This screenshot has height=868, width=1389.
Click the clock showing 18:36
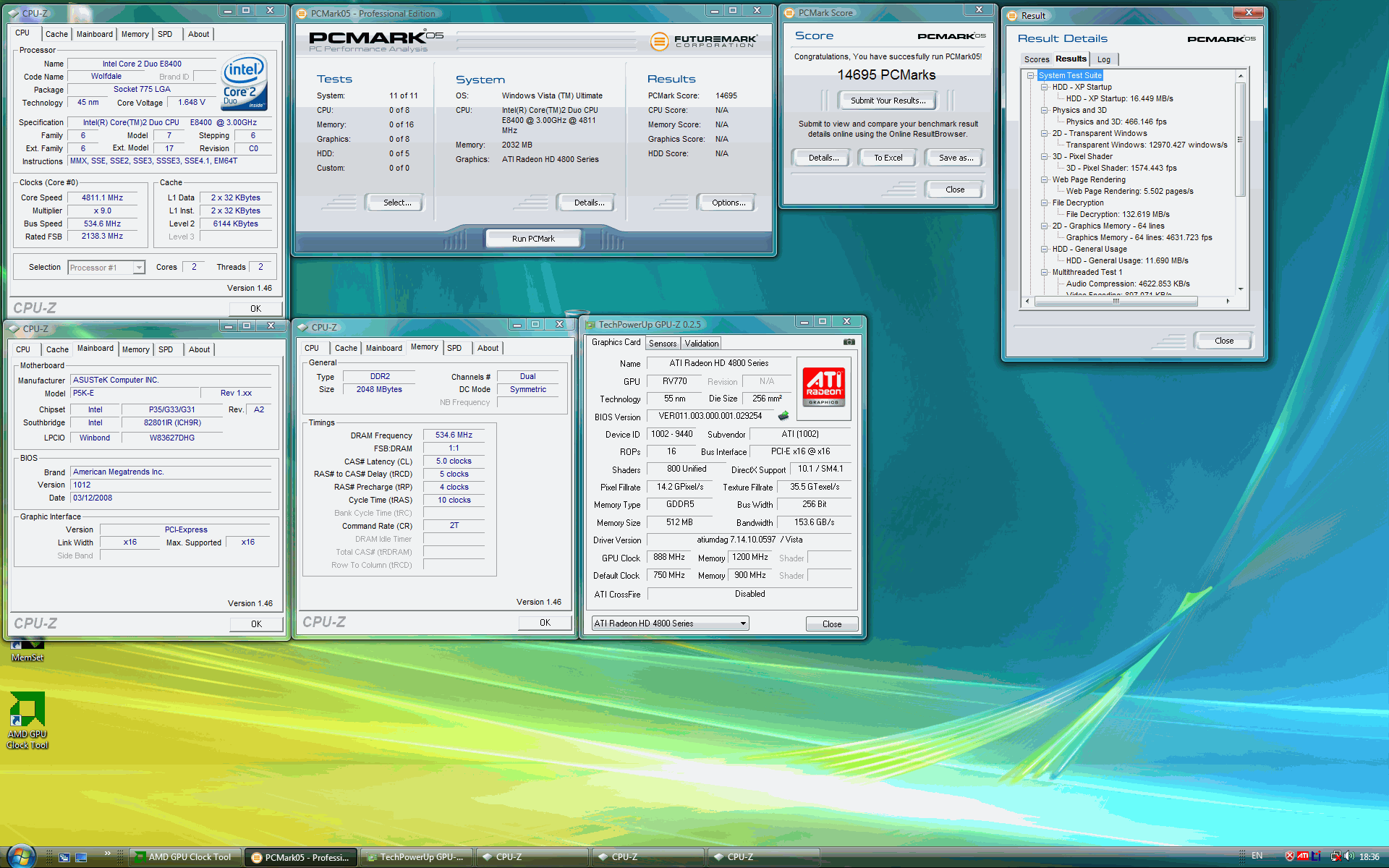pyautogui.click(x=1369, y=857)
